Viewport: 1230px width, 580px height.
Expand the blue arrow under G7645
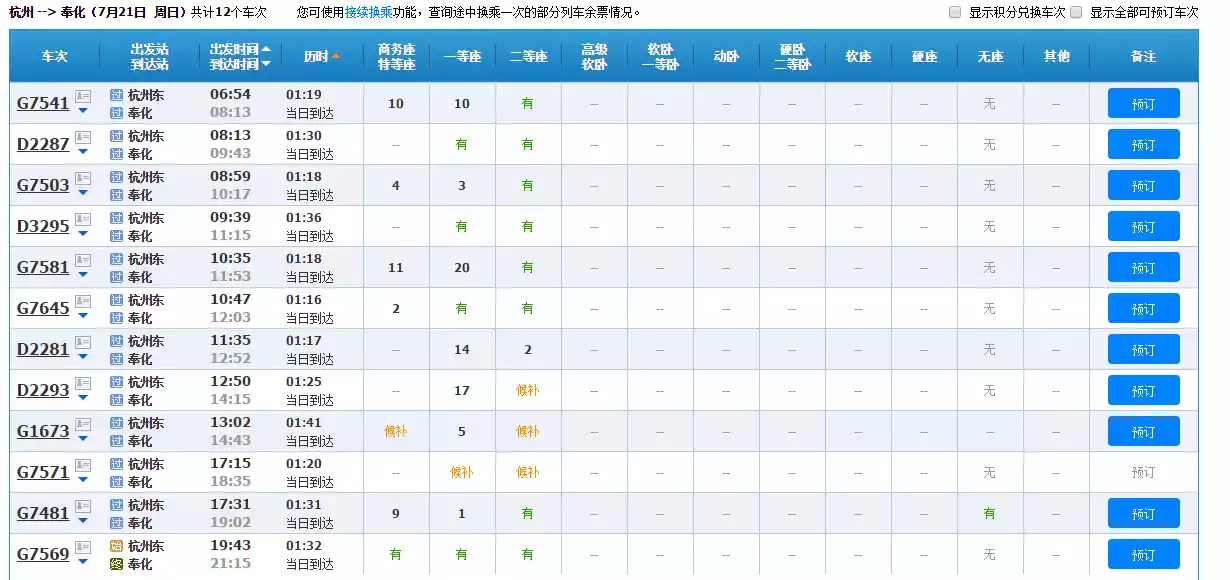[x=83, y=317]
